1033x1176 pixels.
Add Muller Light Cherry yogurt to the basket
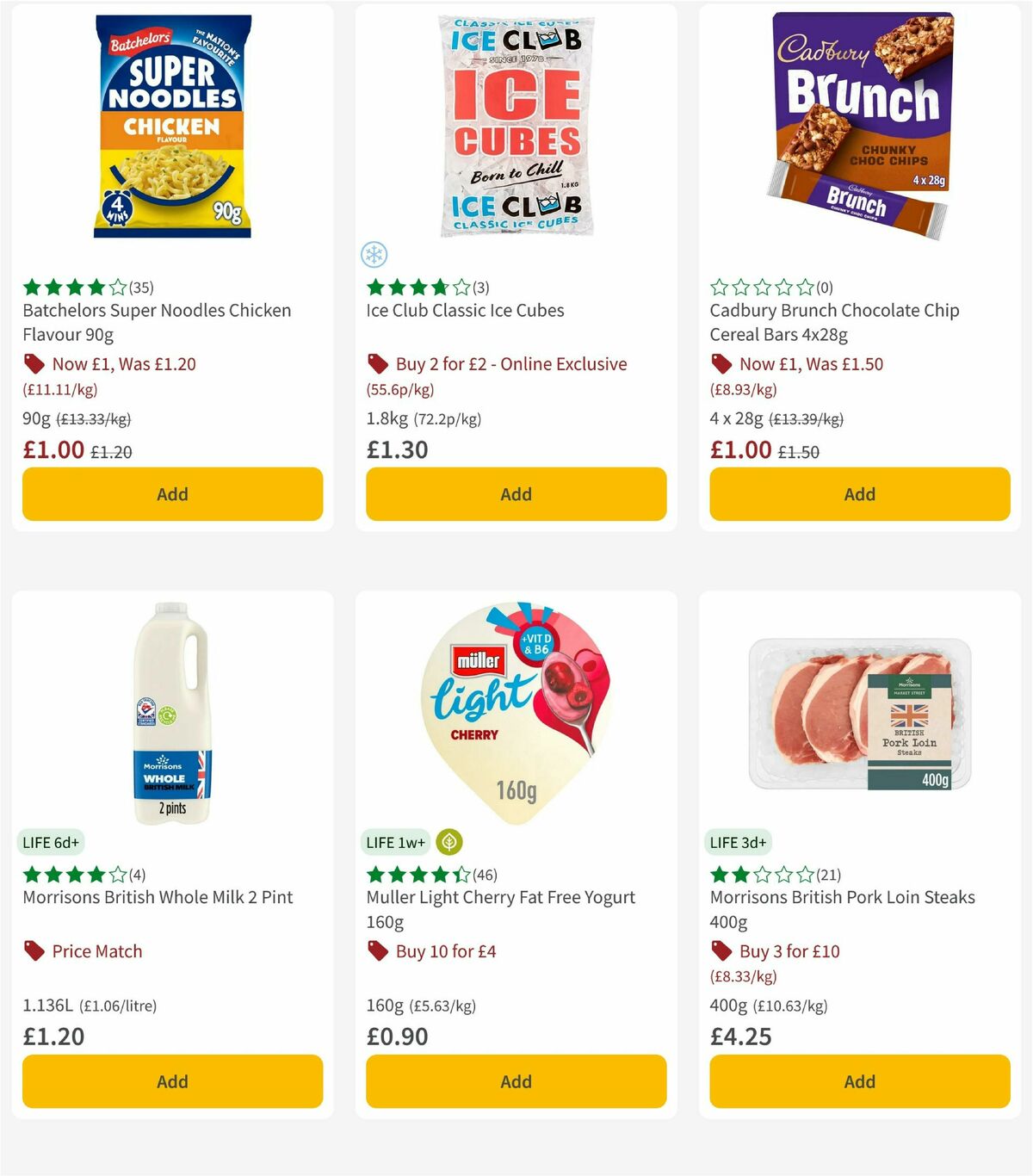515,1081
